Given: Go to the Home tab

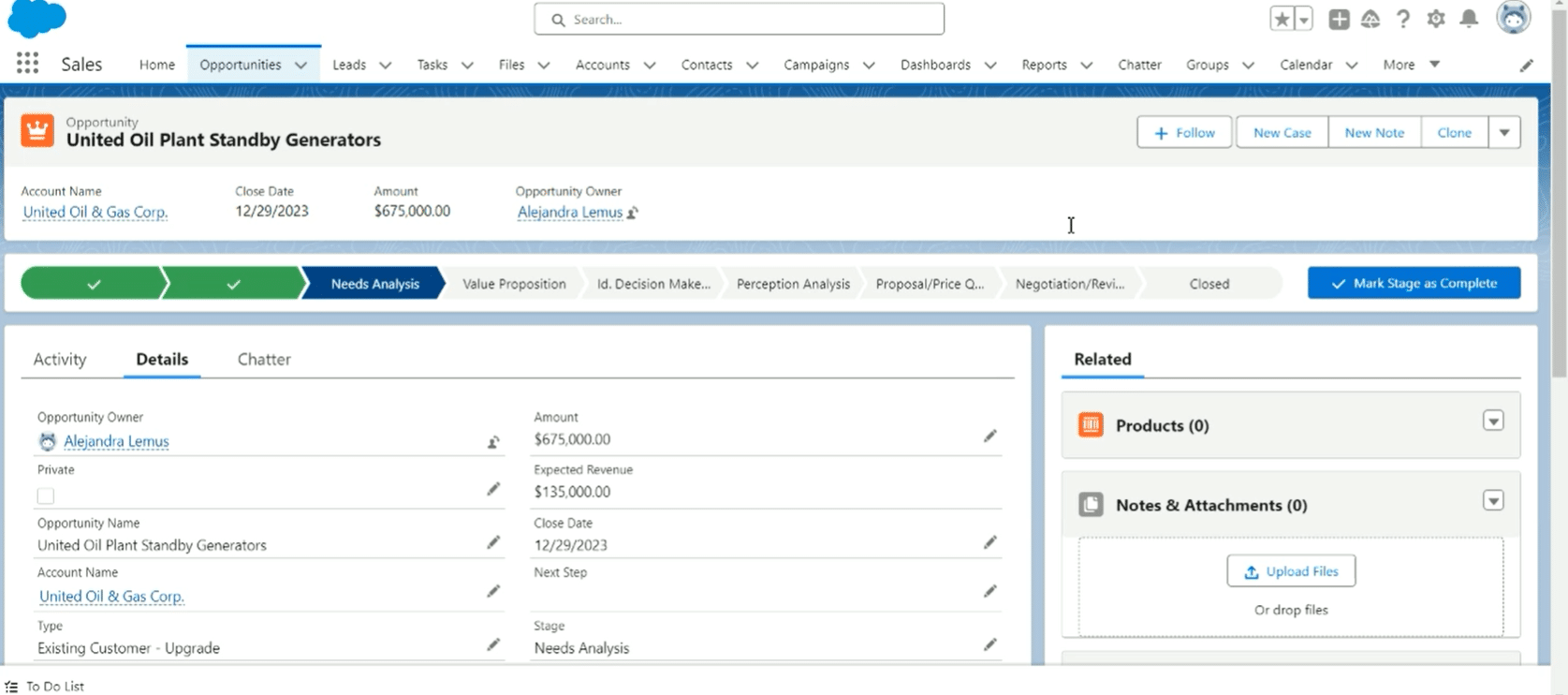Looking at the screenshot, I should click(x=157, y=65).
